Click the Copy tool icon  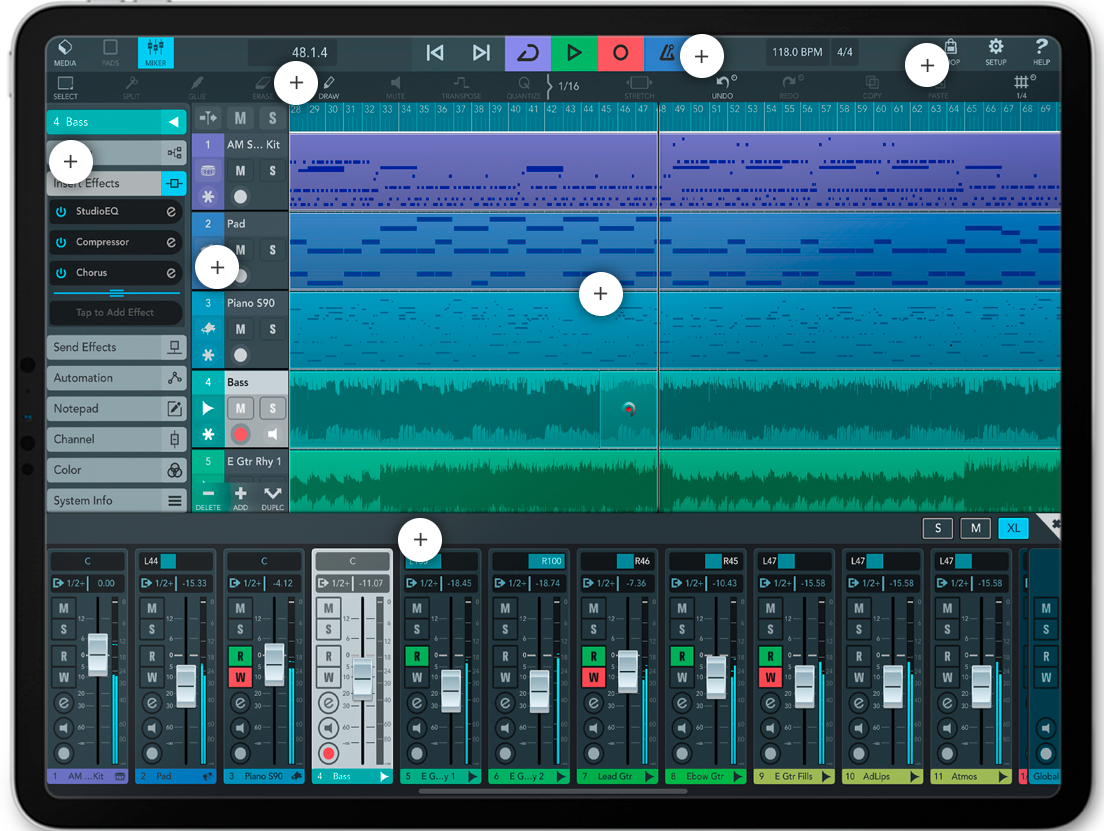(872, 82)
